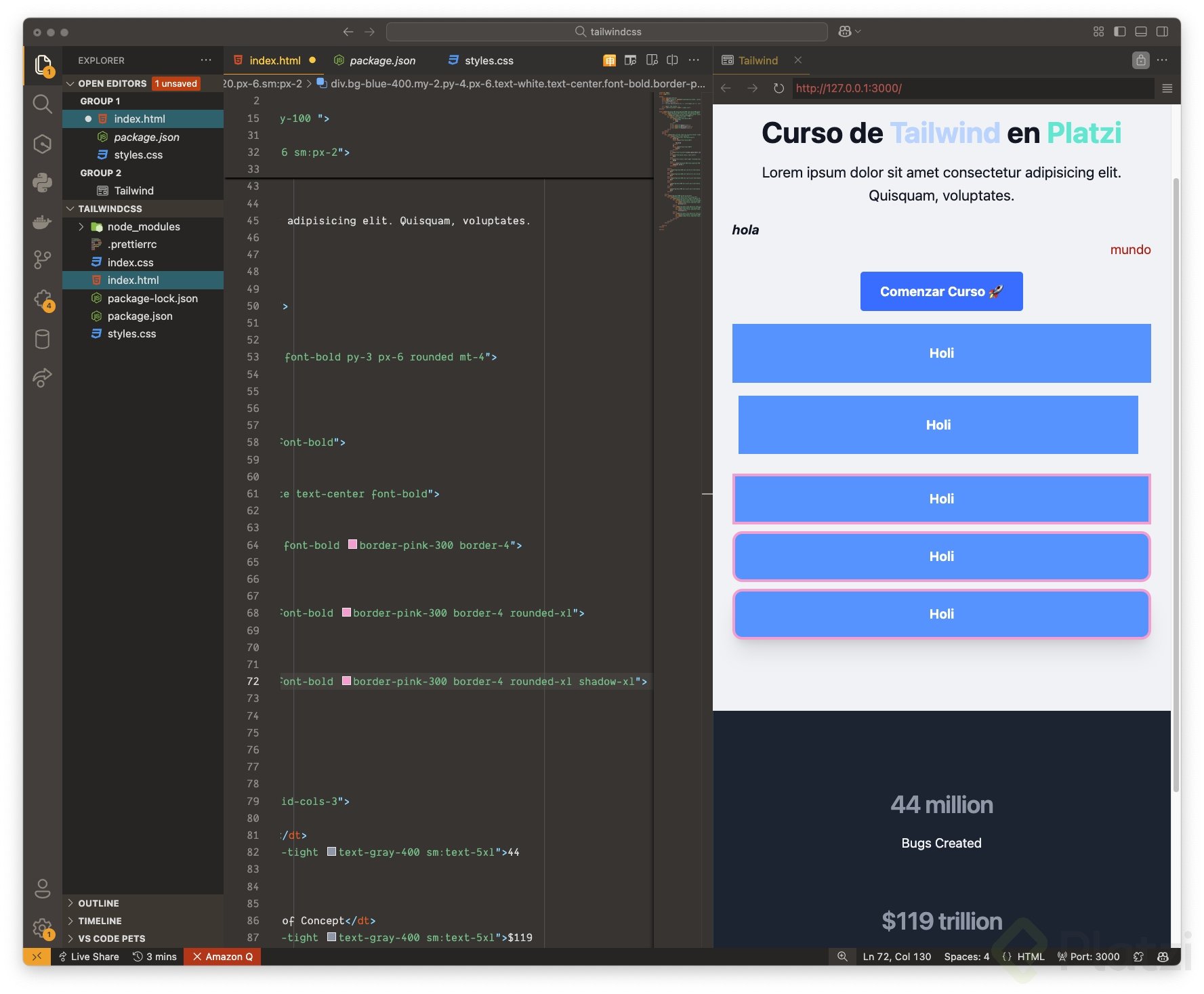Image resolution: width=1204 pixels, height=994 pixels.
Task: Open index.css in the file tree
Action: pos(130,262)
